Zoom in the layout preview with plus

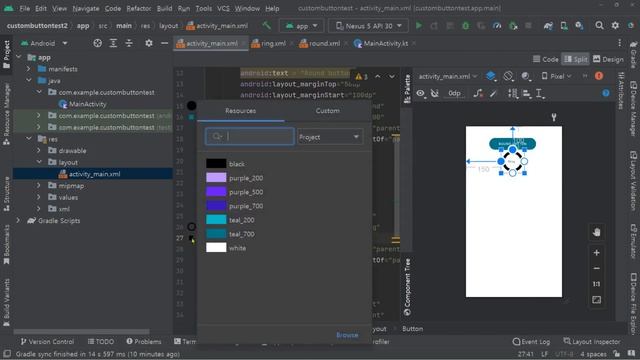(x=596, y=253)
